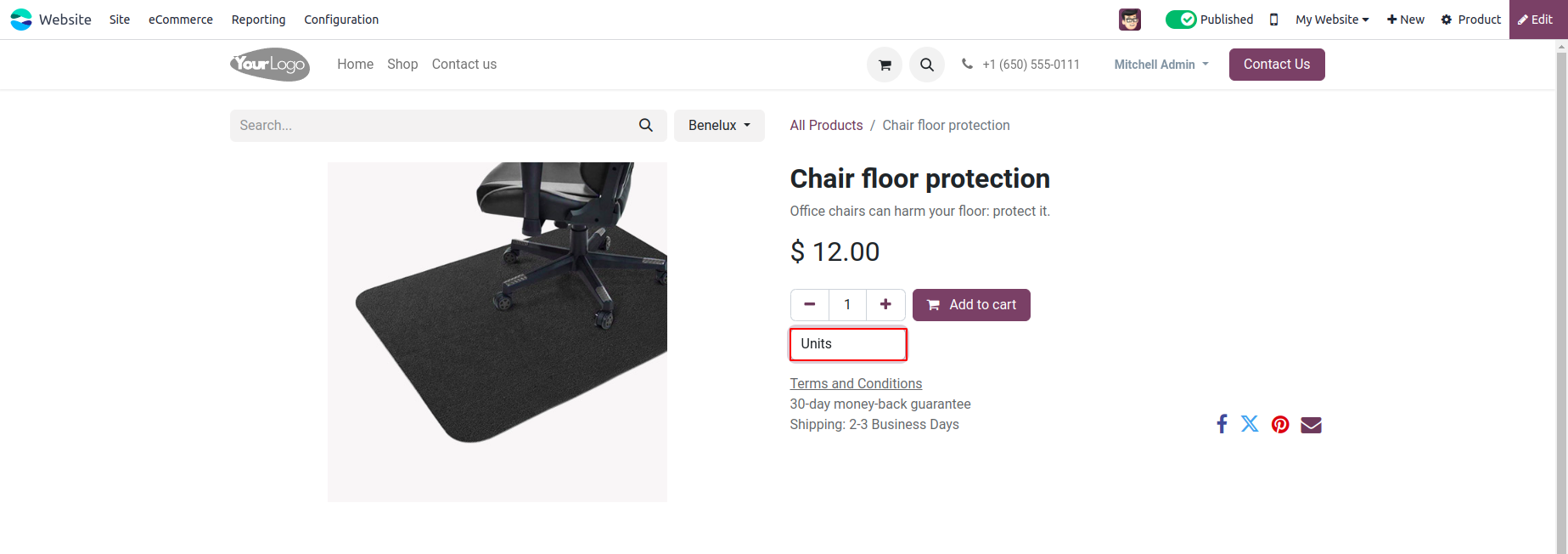Share product on Facebook

(1222, 424)
